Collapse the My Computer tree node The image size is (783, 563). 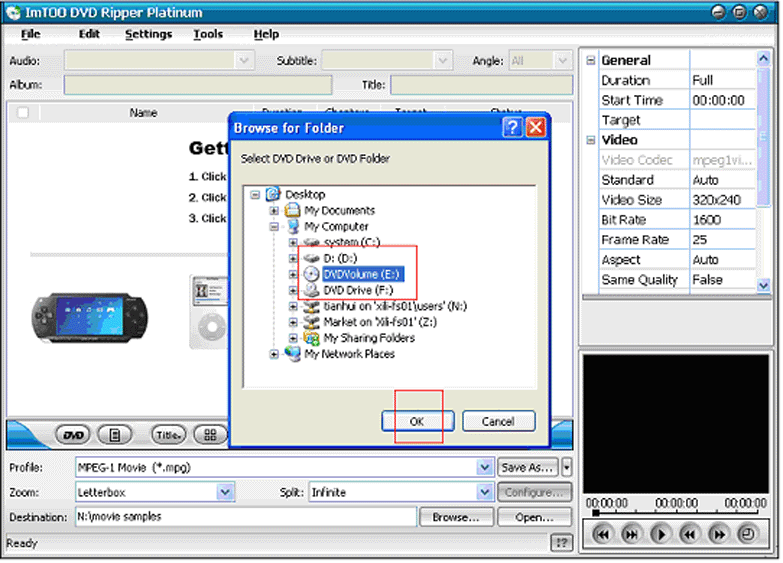[x=275, y=227]
